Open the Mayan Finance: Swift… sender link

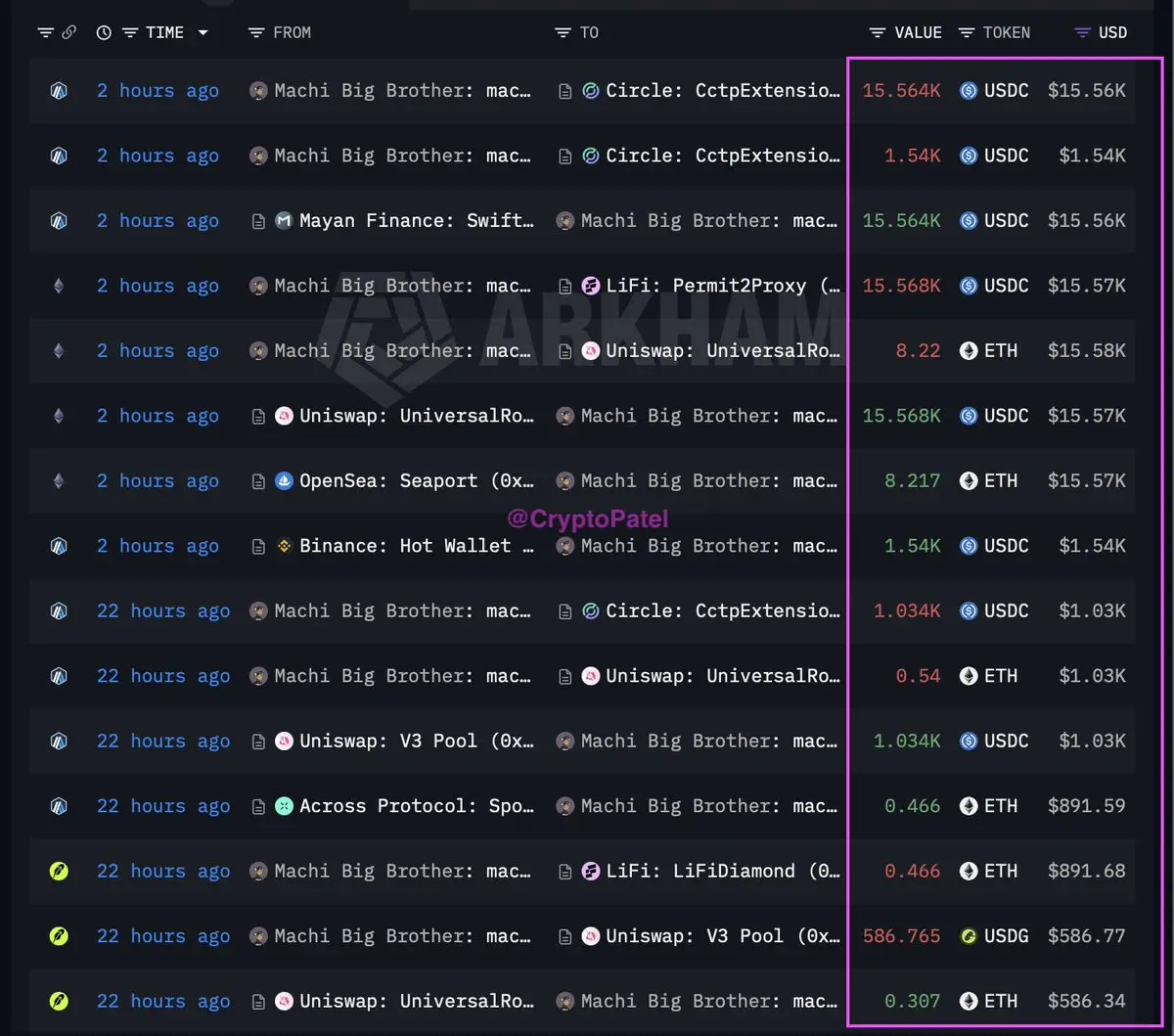tap(417, 221)
